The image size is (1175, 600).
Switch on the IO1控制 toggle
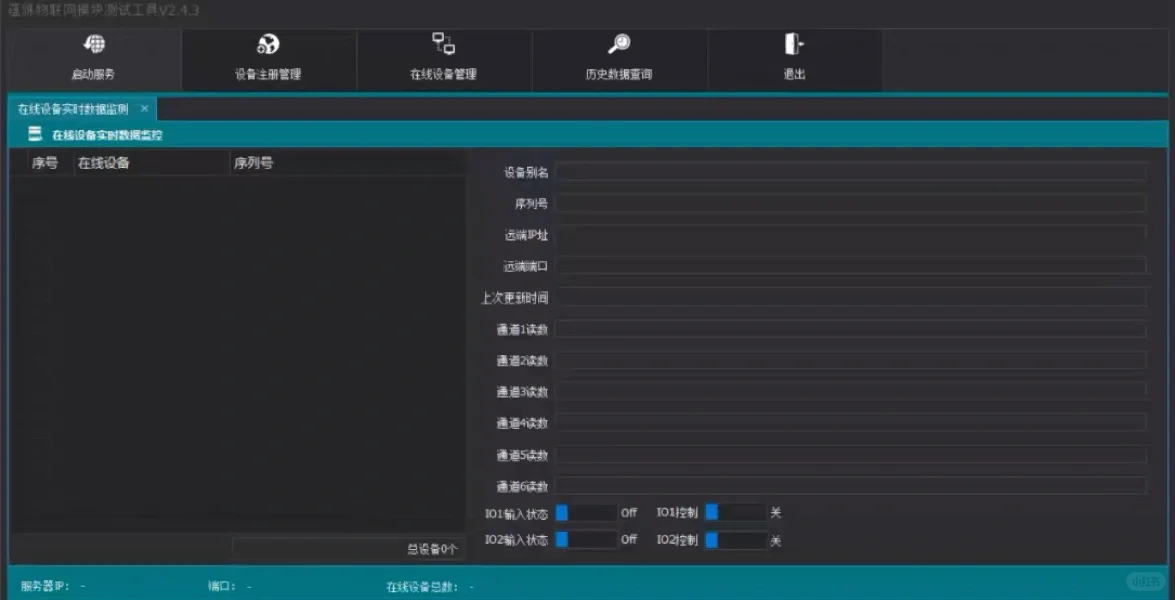point(735,512)
